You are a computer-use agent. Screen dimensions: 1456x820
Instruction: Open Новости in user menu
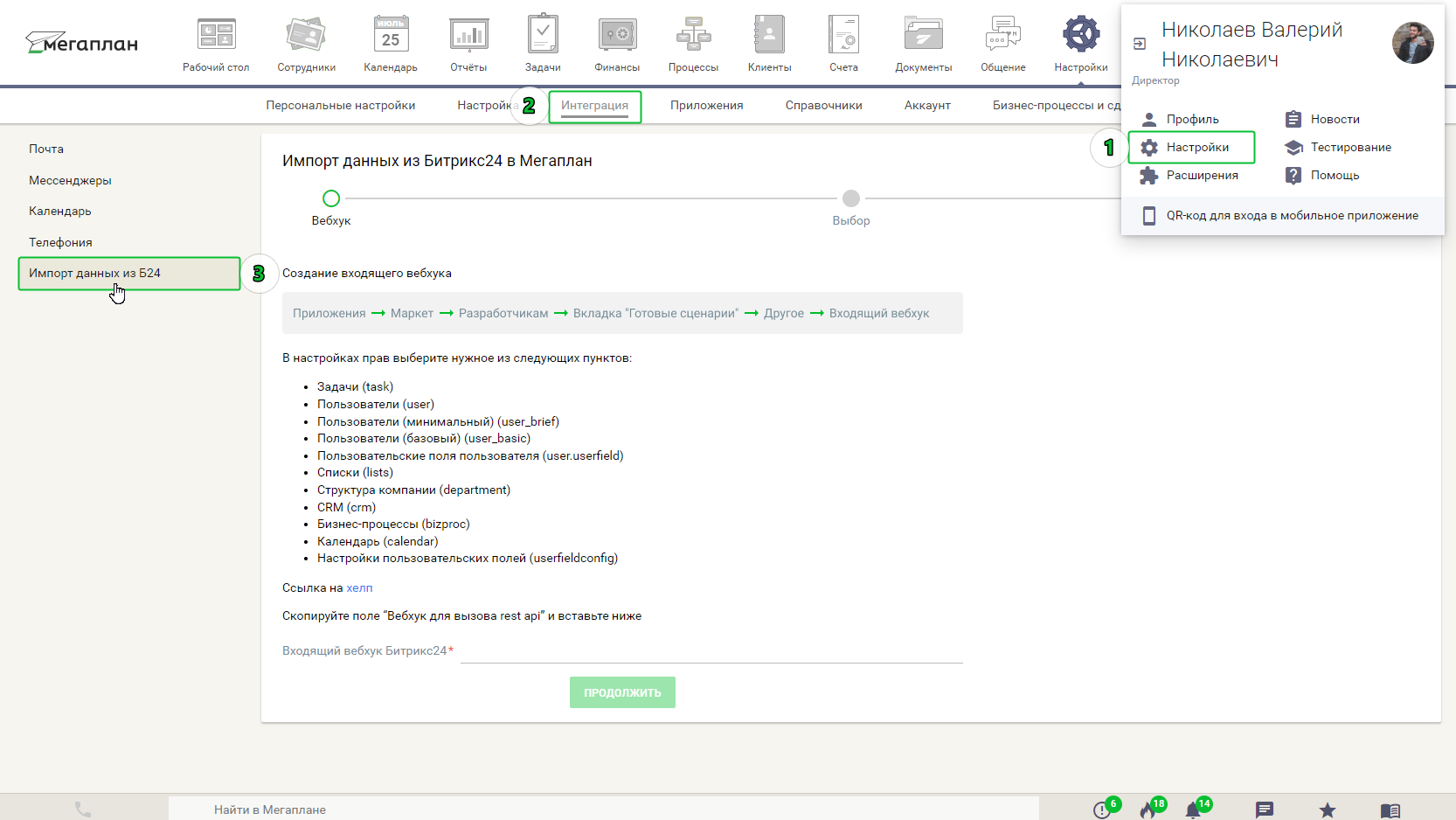click(x=1322, y=119)
